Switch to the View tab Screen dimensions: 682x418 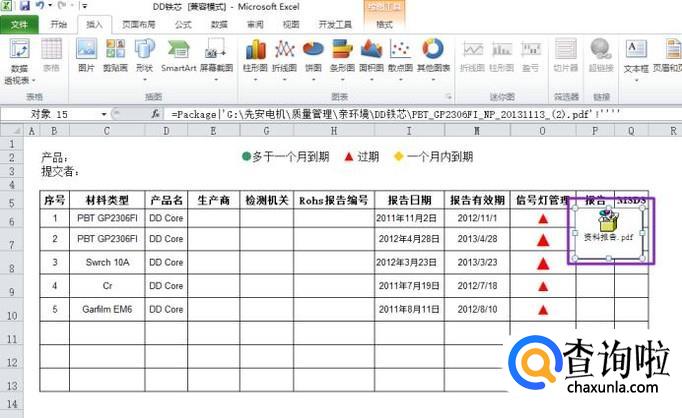[x=291, y=25]
